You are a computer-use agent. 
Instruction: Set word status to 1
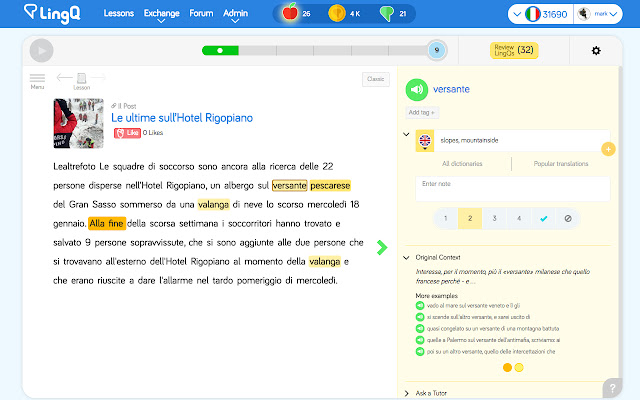click(446, 218)
